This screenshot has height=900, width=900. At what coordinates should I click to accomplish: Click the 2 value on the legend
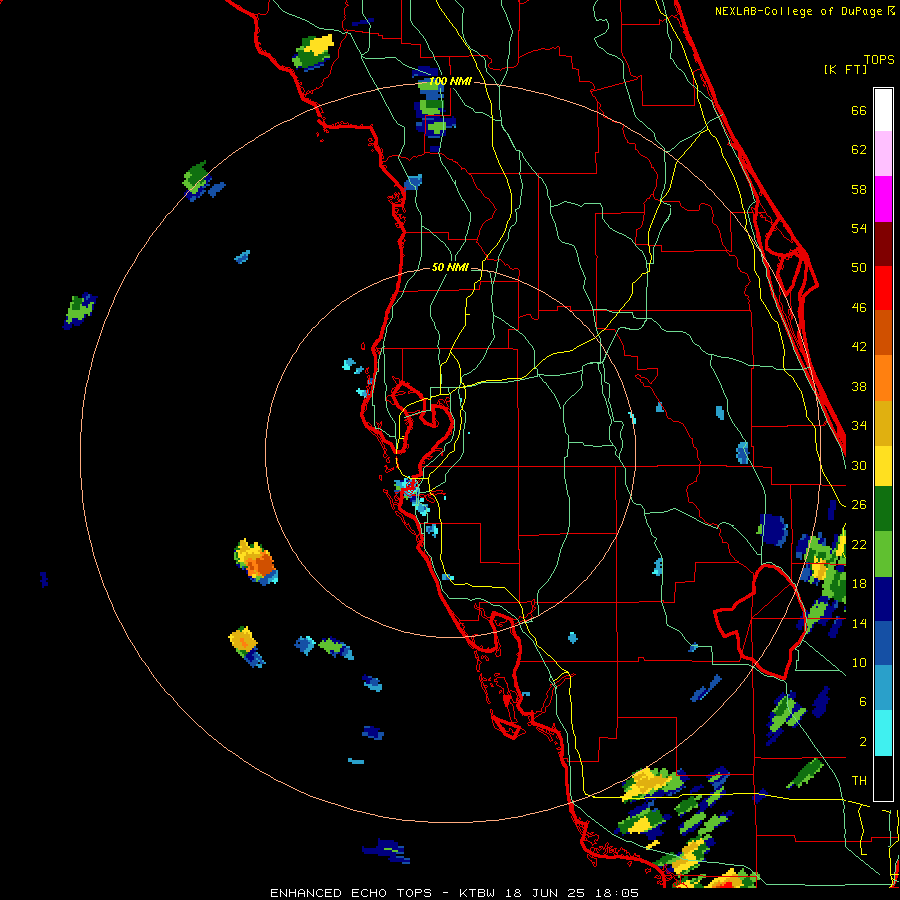click(x=862, y=742)
